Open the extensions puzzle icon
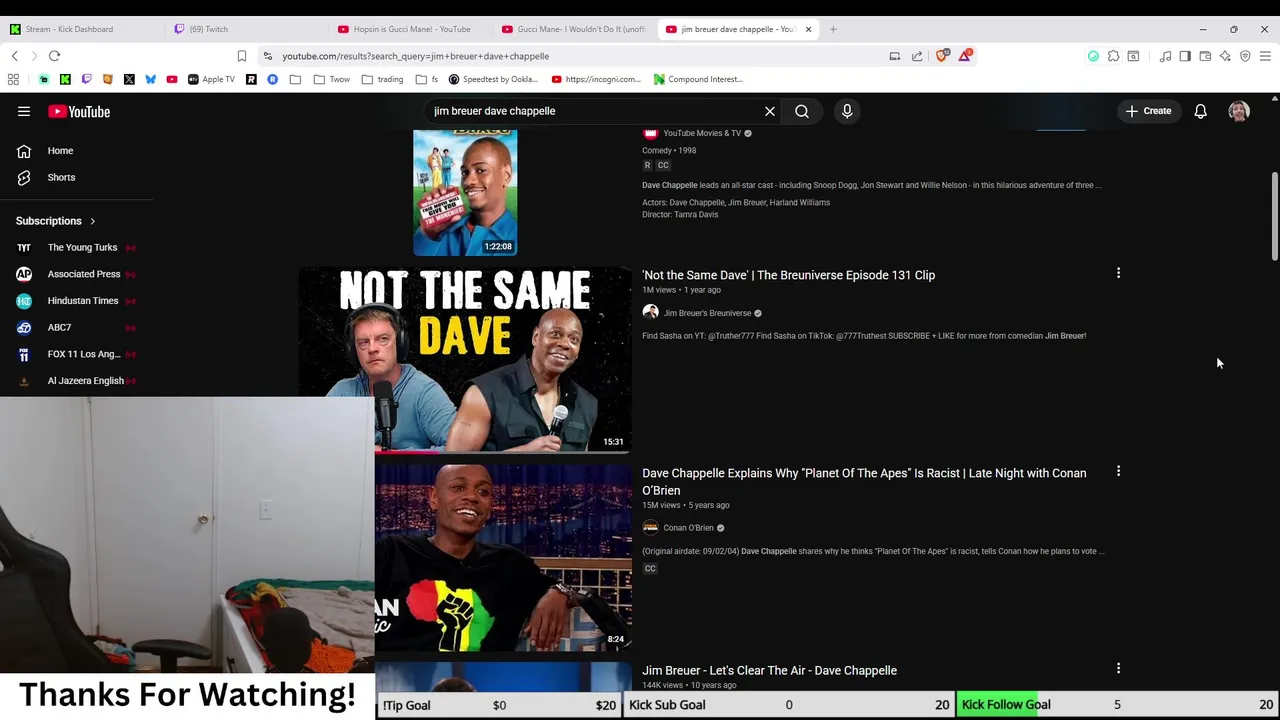This screenshot has width=1280, height=720. (1113, 56)
